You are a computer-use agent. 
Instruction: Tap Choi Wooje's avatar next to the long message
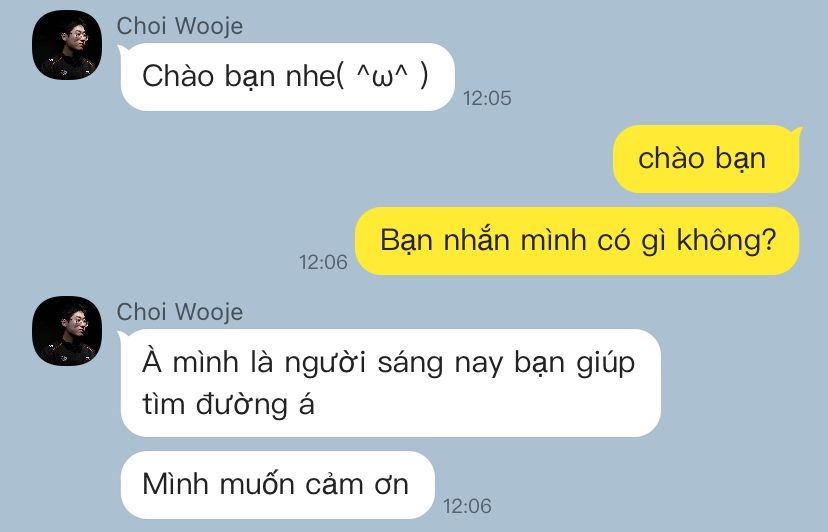click(67, 331)
